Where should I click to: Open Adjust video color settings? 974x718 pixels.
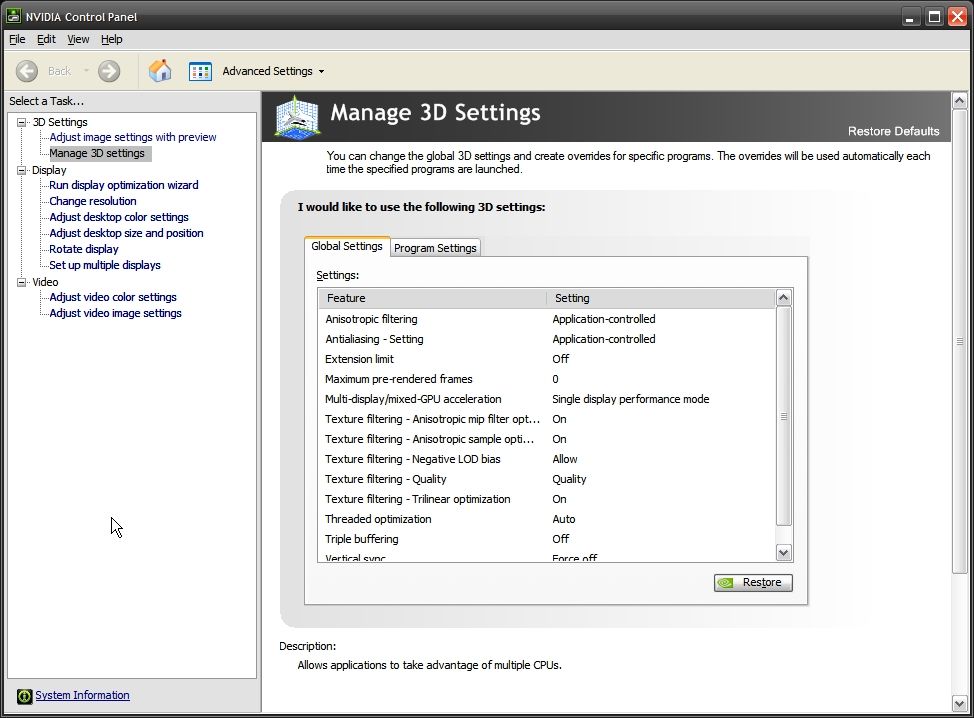tap(113, 298)
